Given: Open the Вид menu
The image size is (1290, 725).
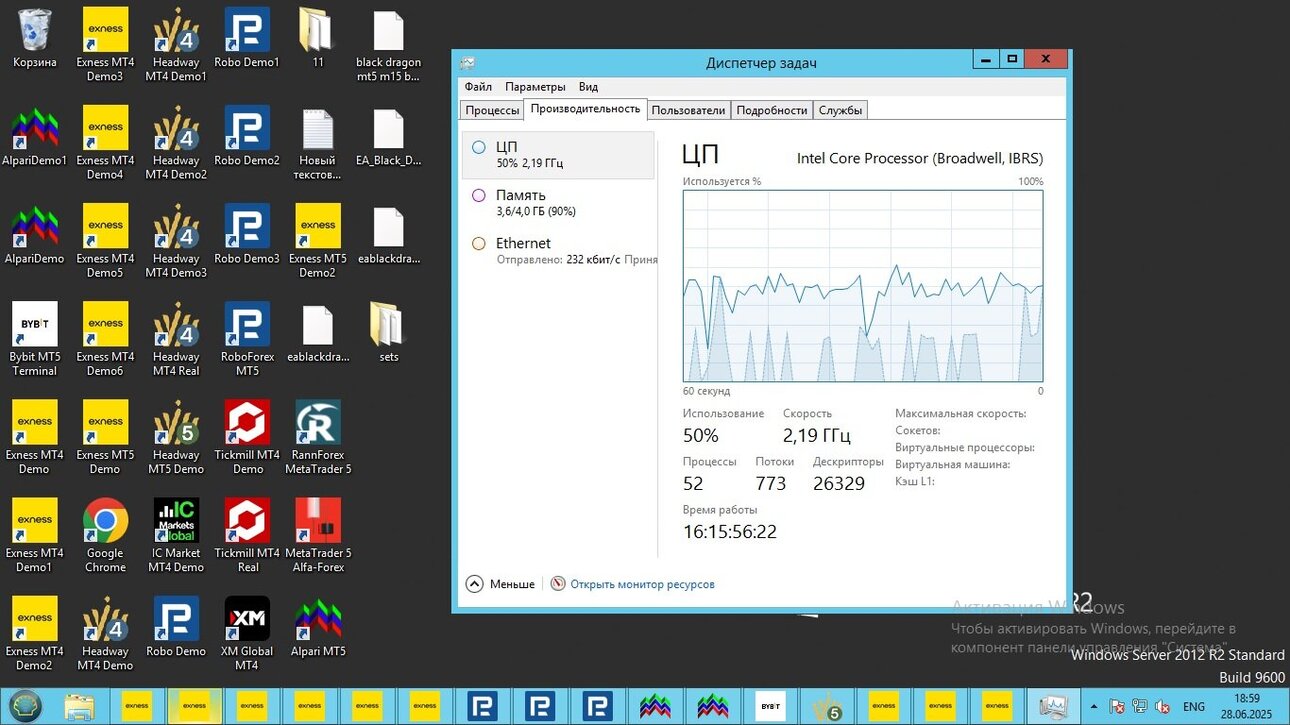Looking at the screenshot, I should tap(588, 87).
